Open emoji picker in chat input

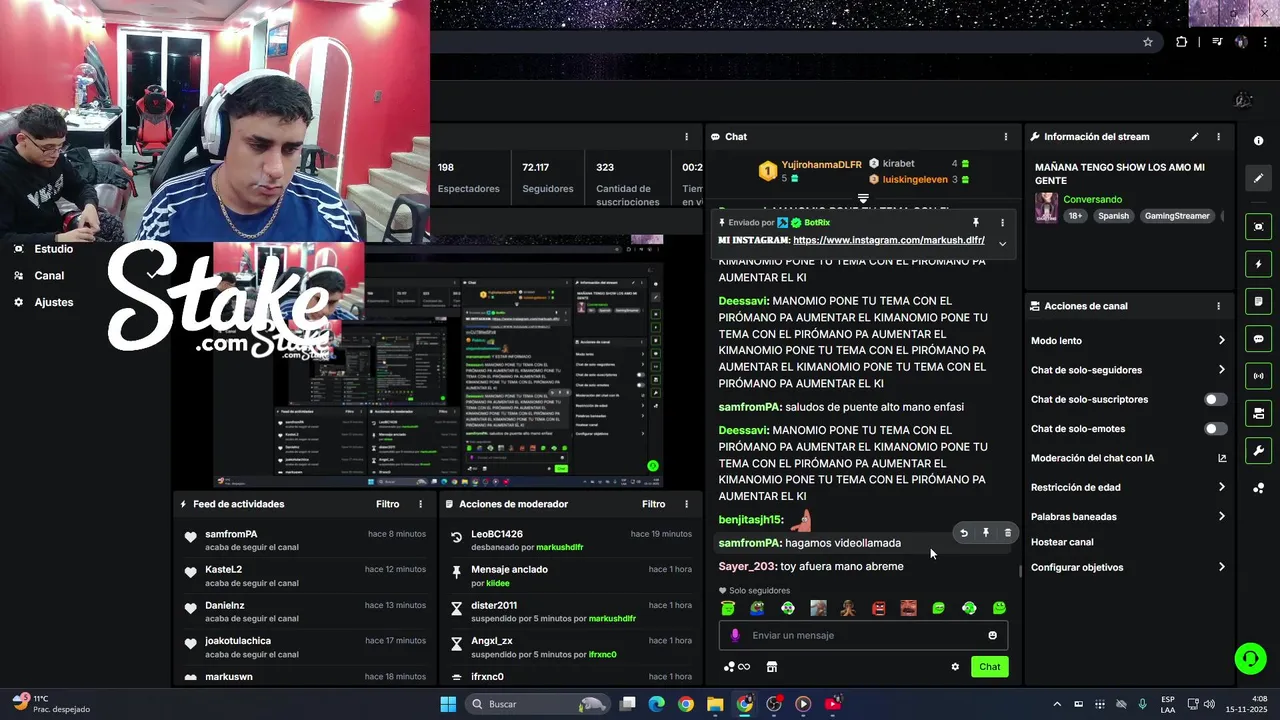[992, 635]
